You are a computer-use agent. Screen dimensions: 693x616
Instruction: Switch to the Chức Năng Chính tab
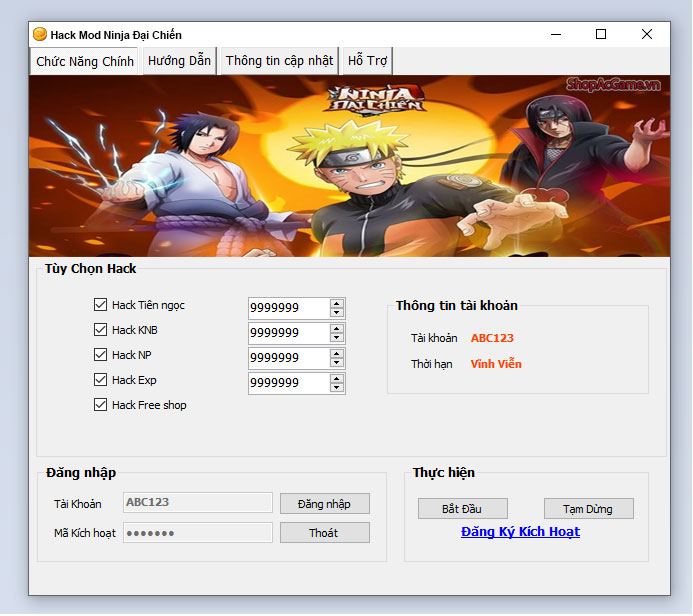click(x=84, y=61)
